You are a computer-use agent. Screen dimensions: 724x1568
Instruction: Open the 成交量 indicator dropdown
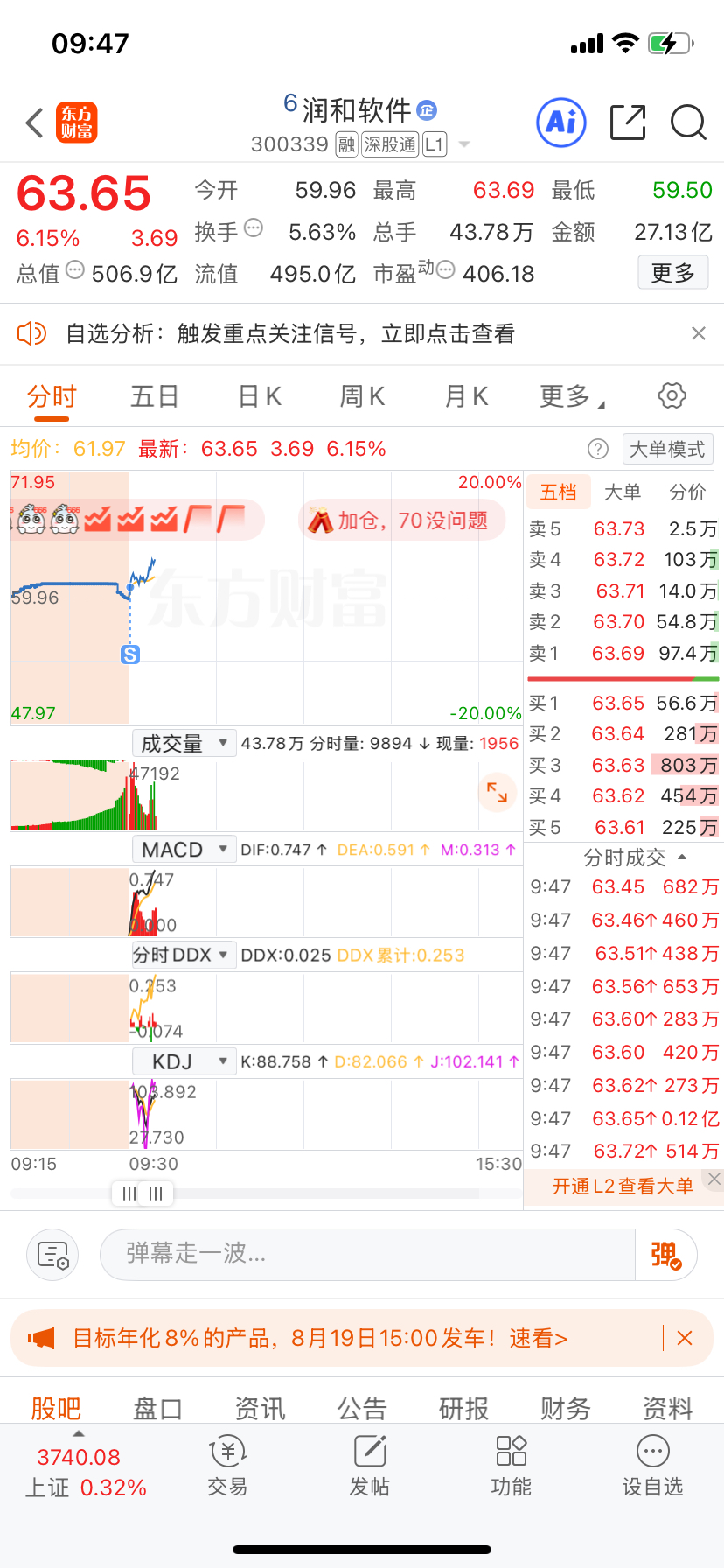(x=184, y=744)
